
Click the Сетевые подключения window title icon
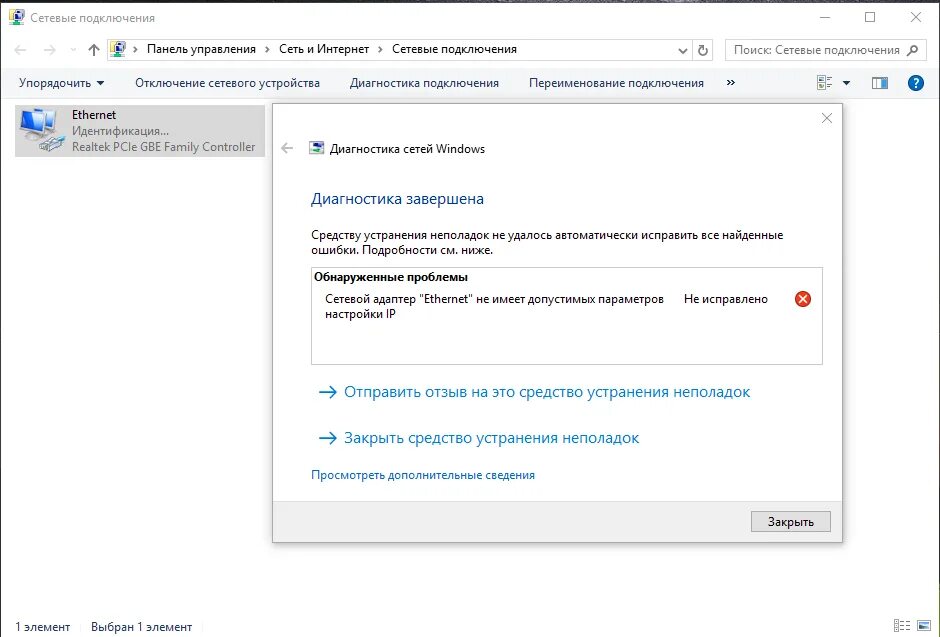(17, 17)
